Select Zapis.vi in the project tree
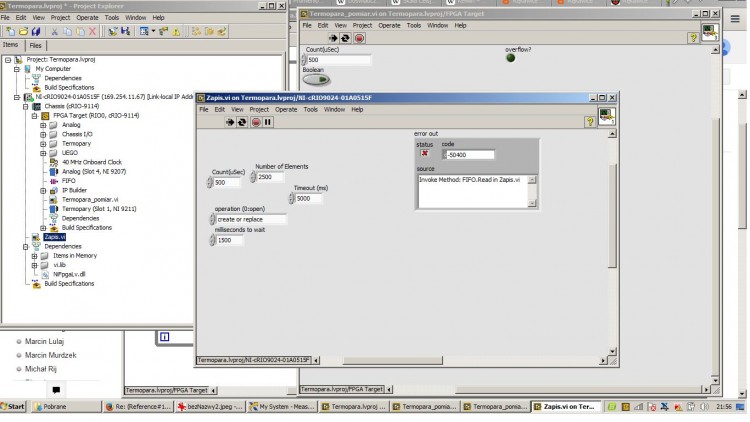 click(55, 237)
